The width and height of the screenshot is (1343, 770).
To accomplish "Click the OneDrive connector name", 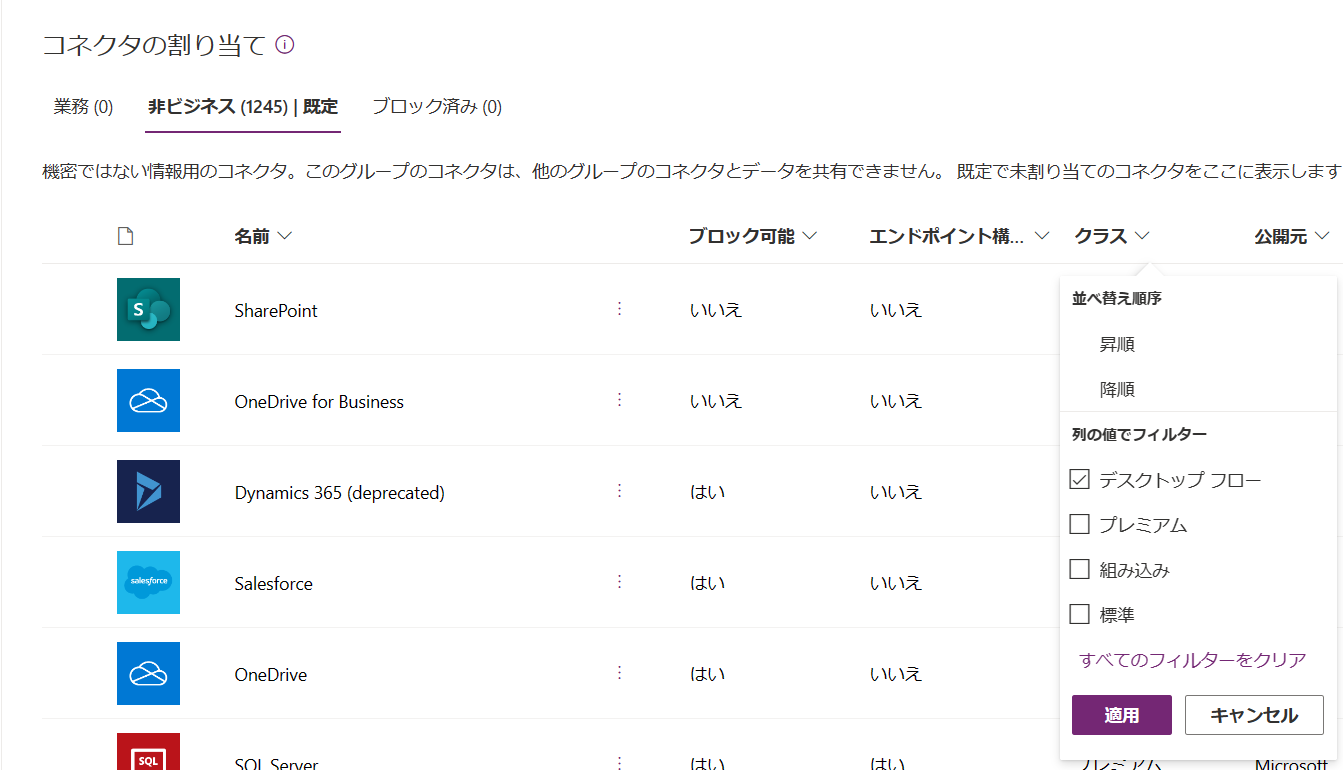I will (271, 675).
